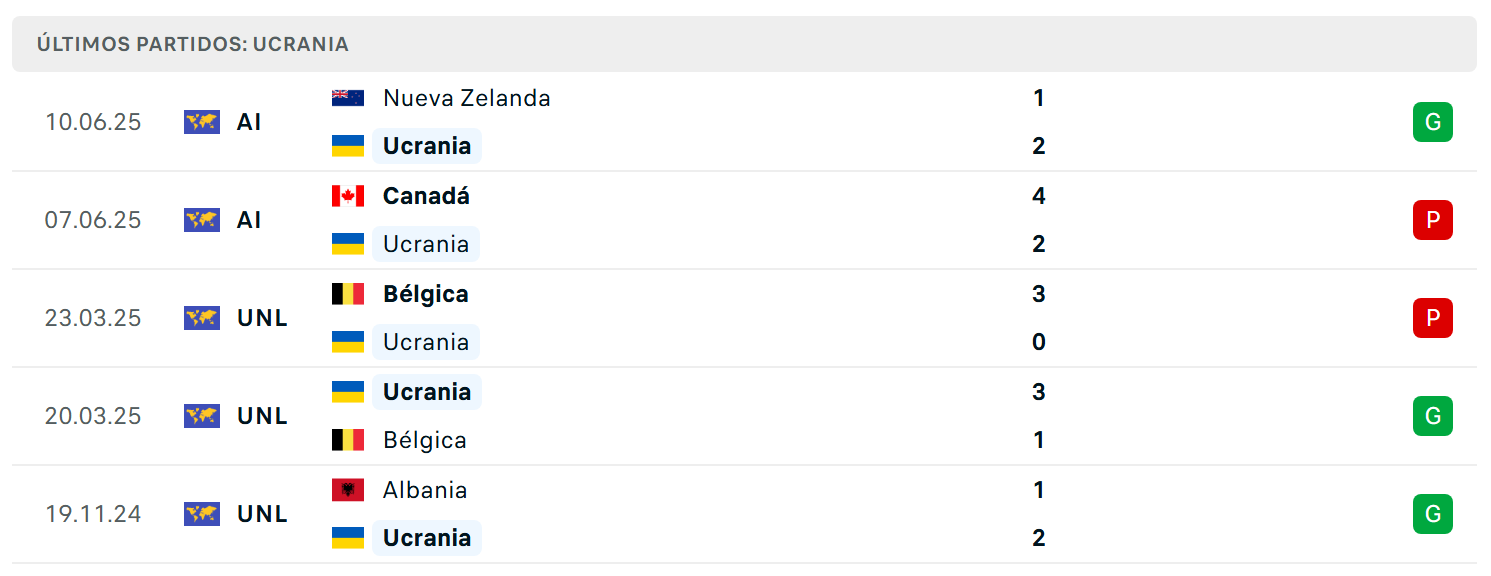1491x576 pixels.
Task: Click green G badge for Albania match
Action: point(1432,514)
